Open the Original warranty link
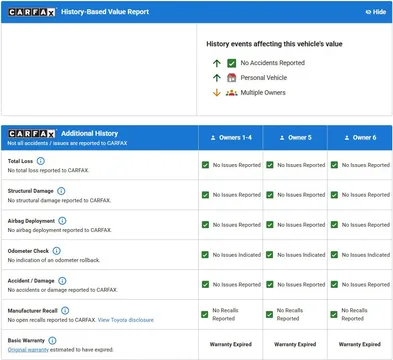This screenshot has width=393, height=360. [28, 350]
